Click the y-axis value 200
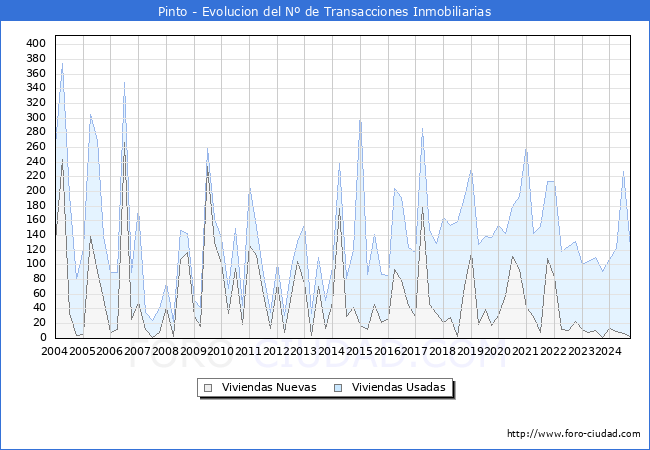Image resolution: width=650 pixels, height=450 pixels. pos(36,191)
